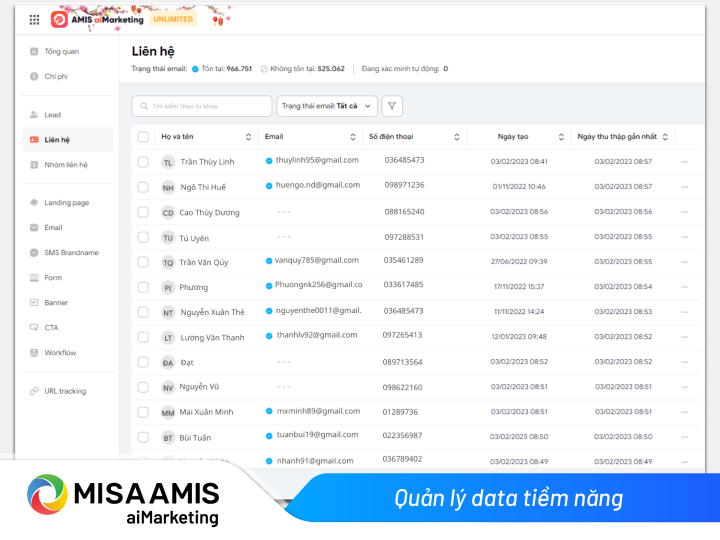Click the keyword search input field
720x540 pixels.
202,106
